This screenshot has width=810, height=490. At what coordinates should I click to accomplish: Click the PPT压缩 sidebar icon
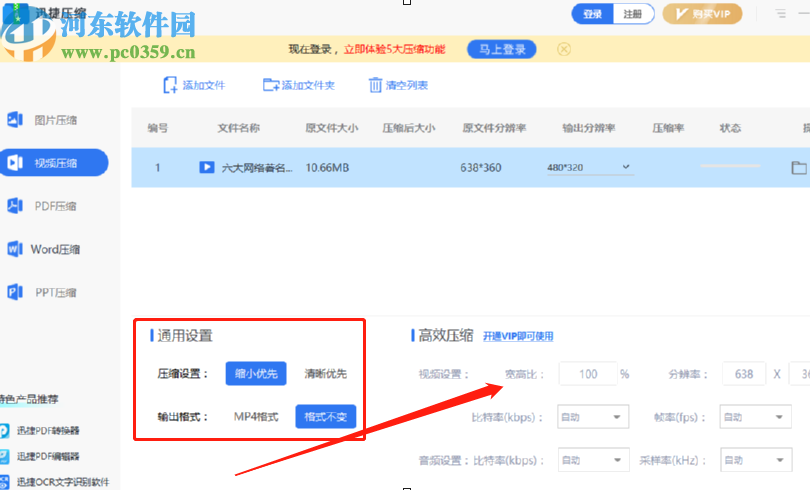(x=15, y=292)
